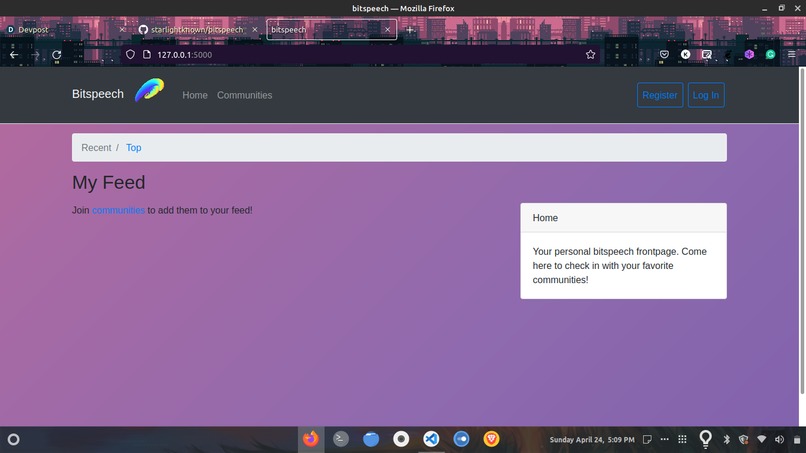Go back with the browser back arrow
This screenshot has width=806, height=453.
[x=14, y=55]
